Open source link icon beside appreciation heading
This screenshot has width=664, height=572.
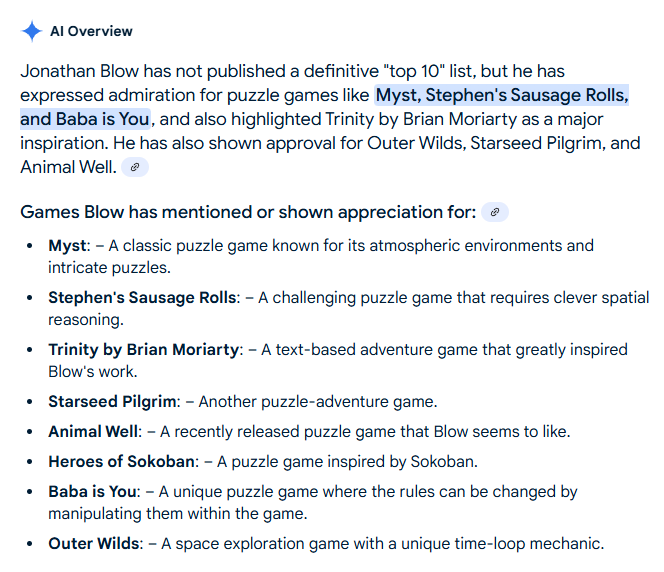point(494,212)
